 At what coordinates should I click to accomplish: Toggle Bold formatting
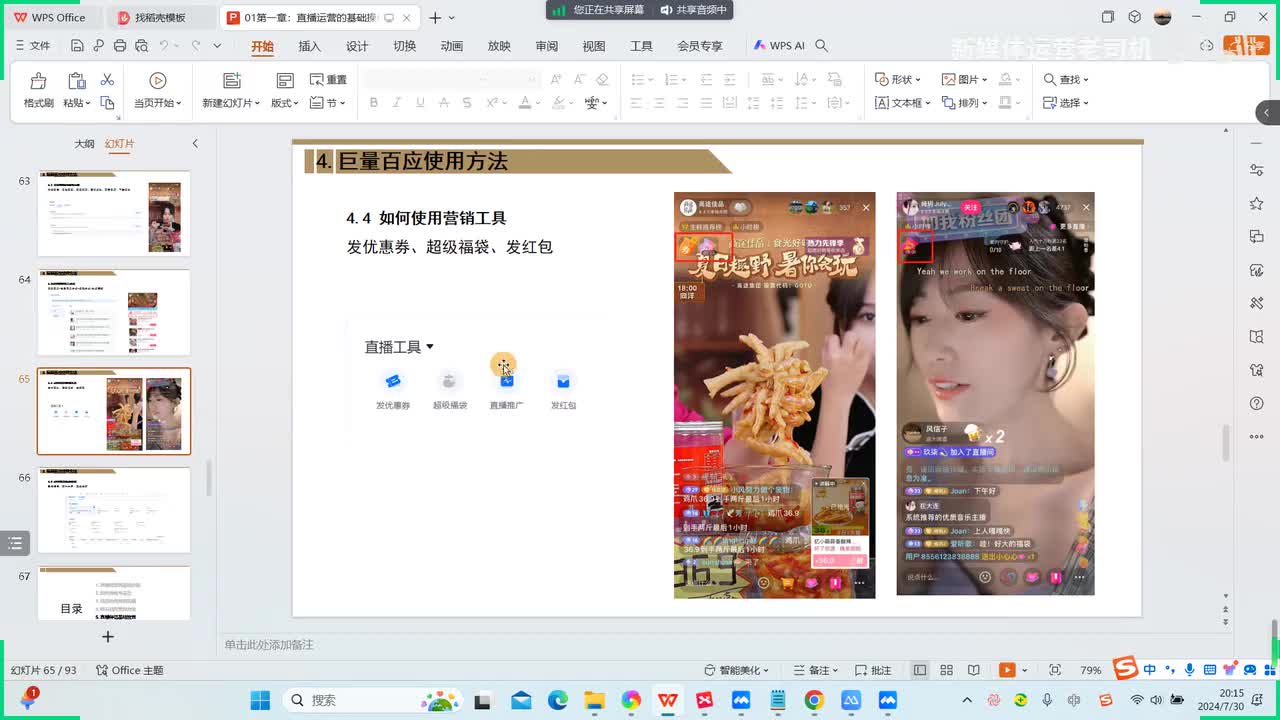[x=374, y=103]
